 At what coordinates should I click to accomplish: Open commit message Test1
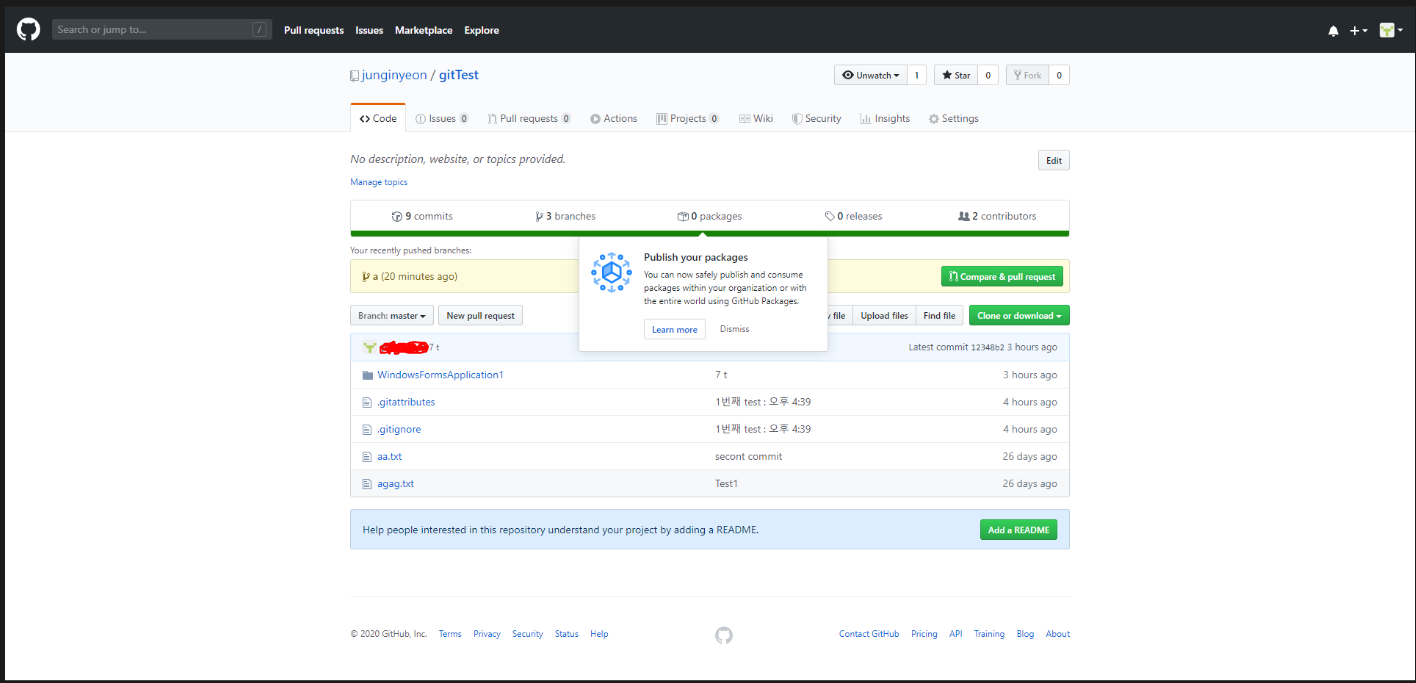click(726, 483)
